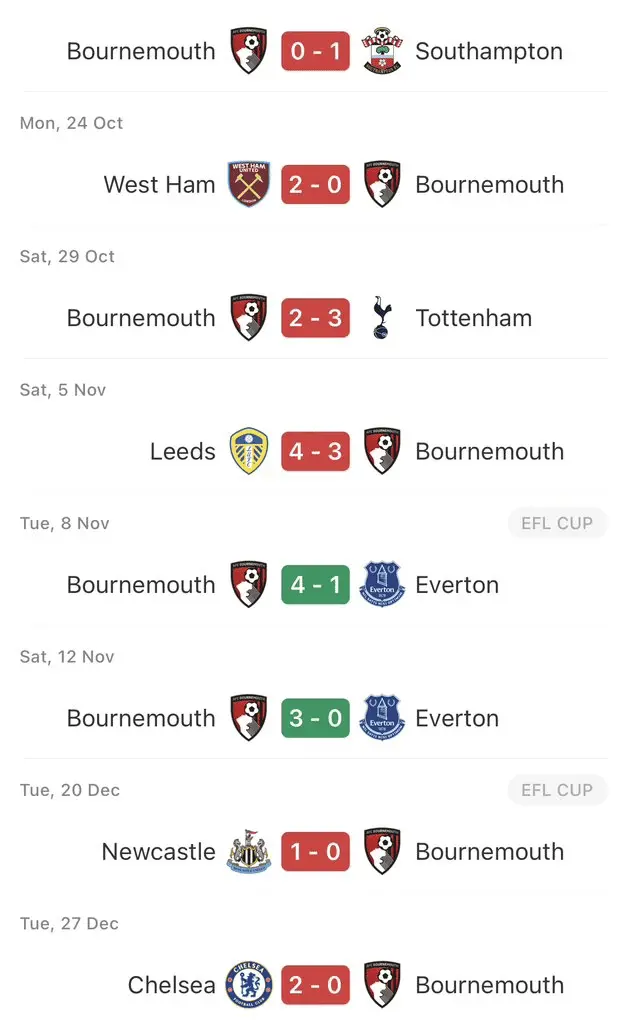Select the Chelsea team name
The height and width of the screenshot is (1024, 634).
pos(171,985)
